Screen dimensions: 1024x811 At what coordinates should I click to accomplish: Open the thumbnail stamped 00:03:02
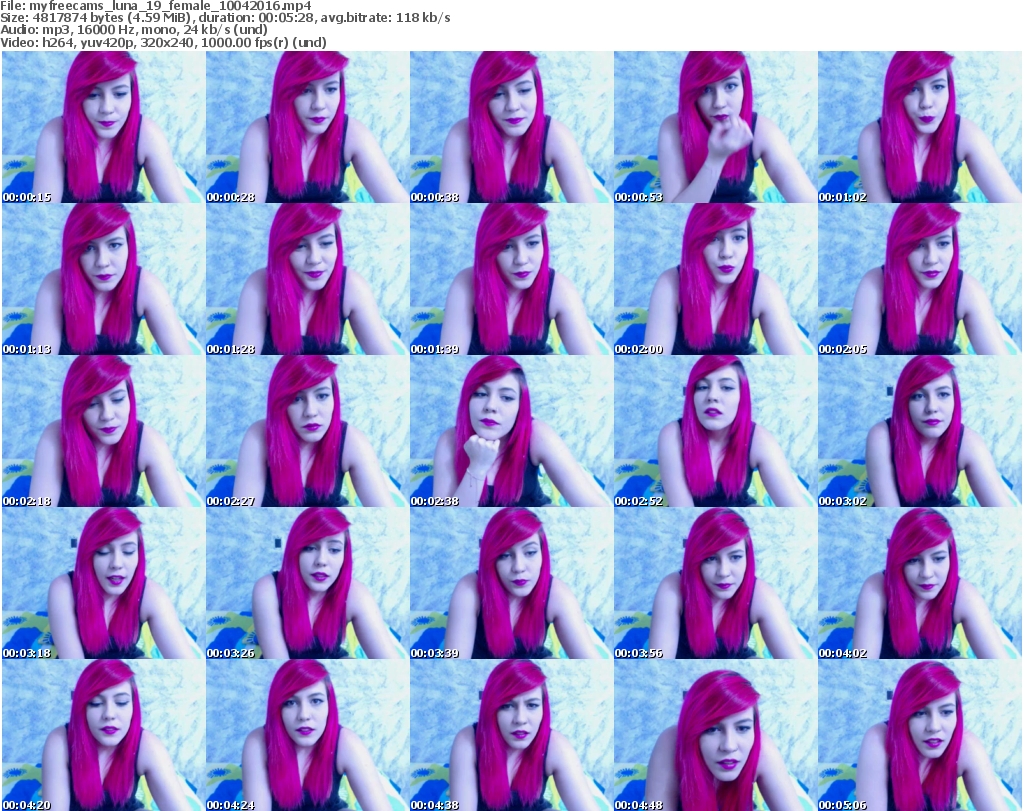(x=920, y=431)
